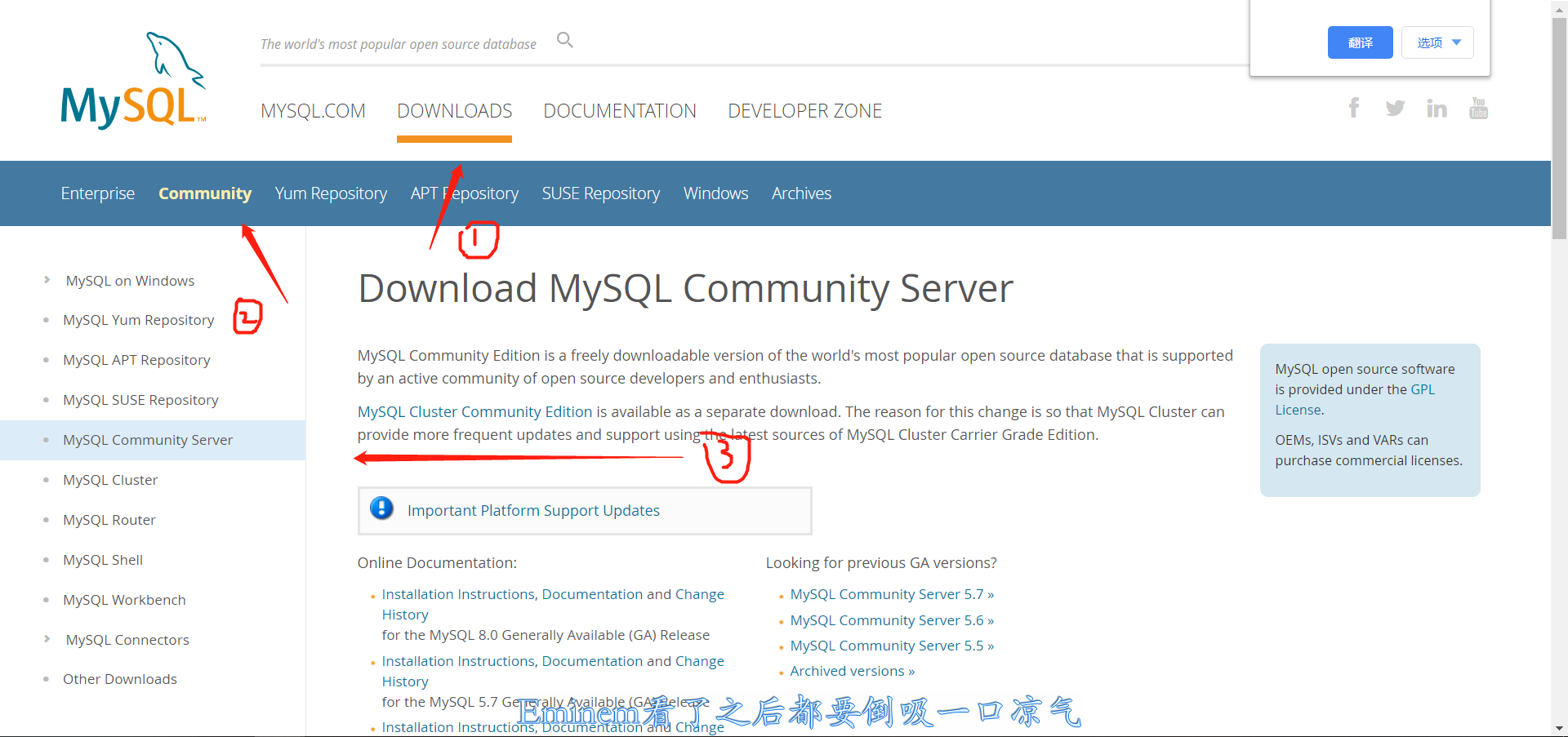Switch to the DOCUMENTATION menu
The width and height of the screenshot is (1568, 737).
click(620, 110)
